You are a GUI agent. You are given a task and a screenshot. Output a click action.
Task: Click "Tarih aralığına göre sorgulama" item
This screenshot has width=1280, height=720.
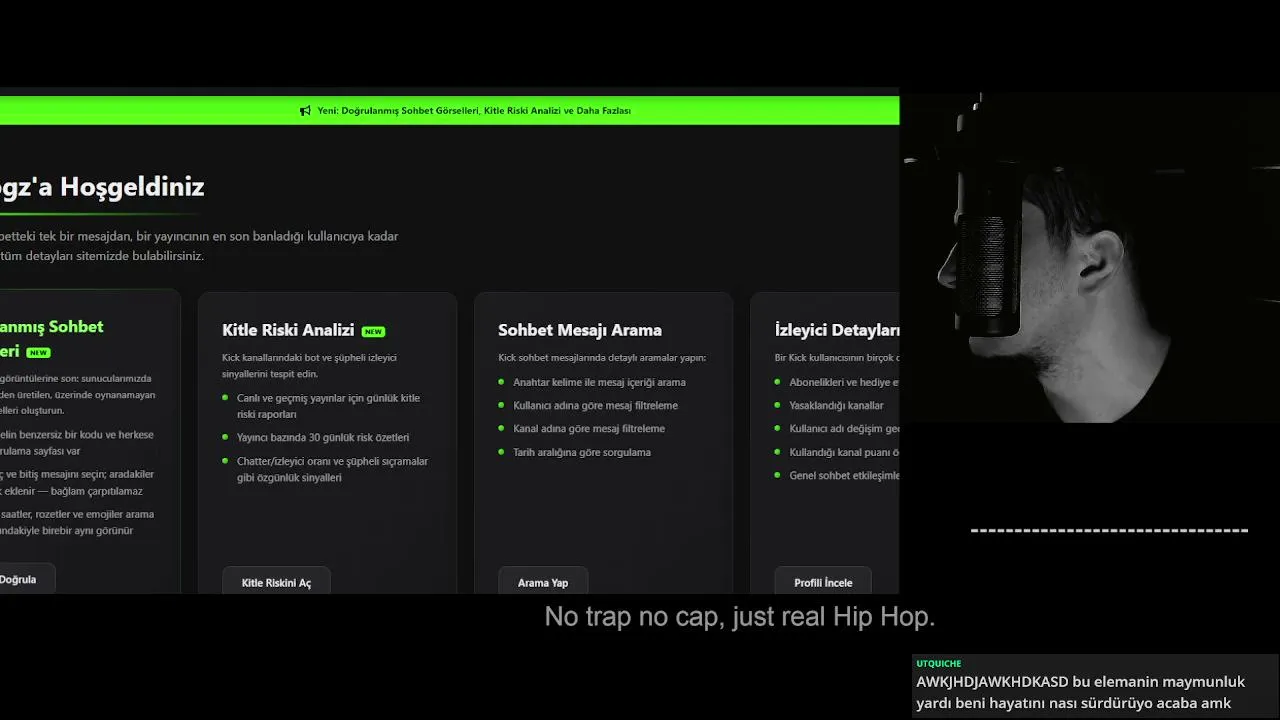(x=582, y=452)
